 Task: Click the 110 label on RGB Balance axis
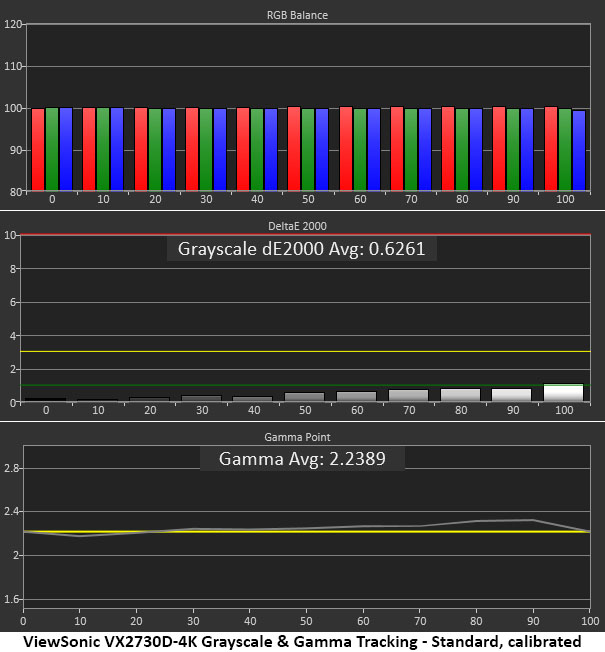(12, 66)
